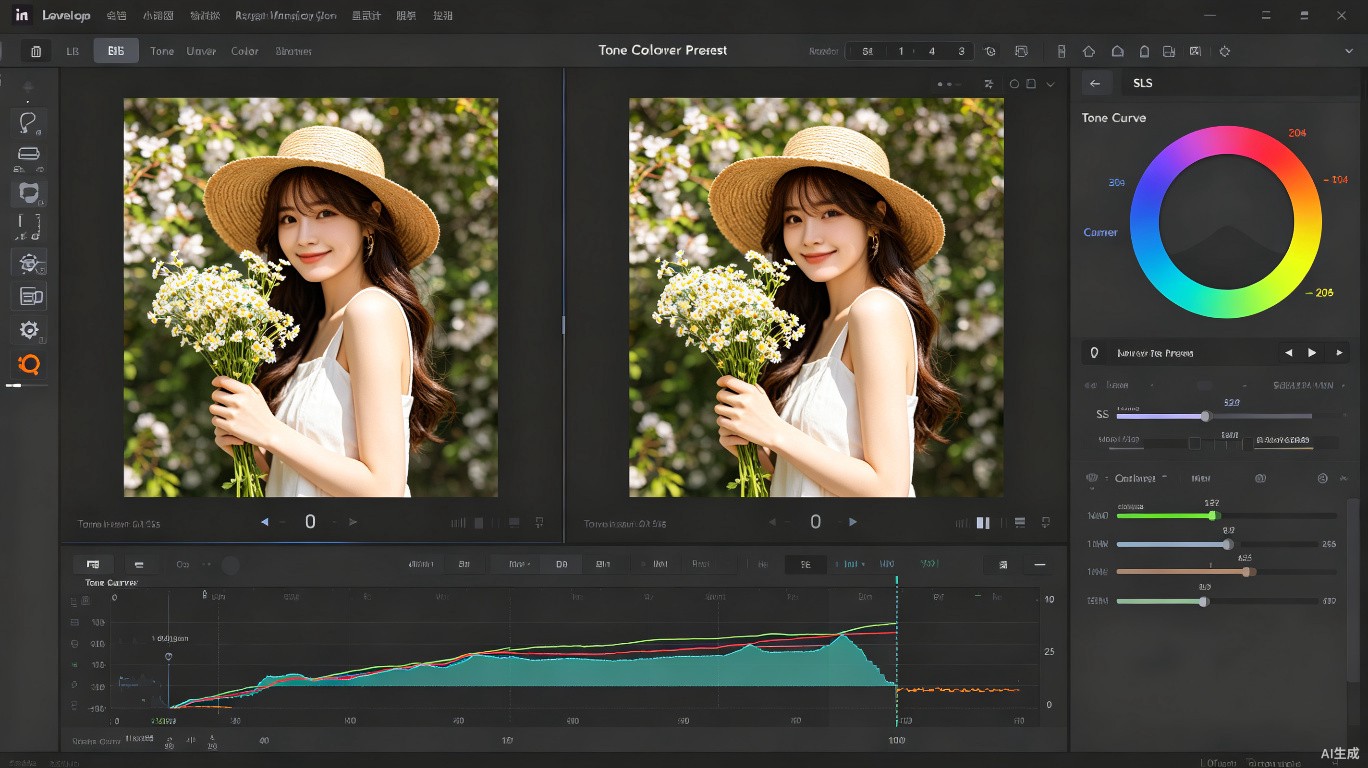1368x768 pixels.
Task: Click the minus button at curve toolbar right
Action: (1039, 565)
